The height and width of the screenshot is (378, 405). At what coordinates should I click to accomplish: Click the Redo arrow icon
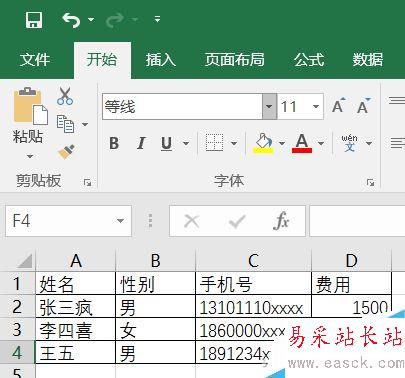115,20
